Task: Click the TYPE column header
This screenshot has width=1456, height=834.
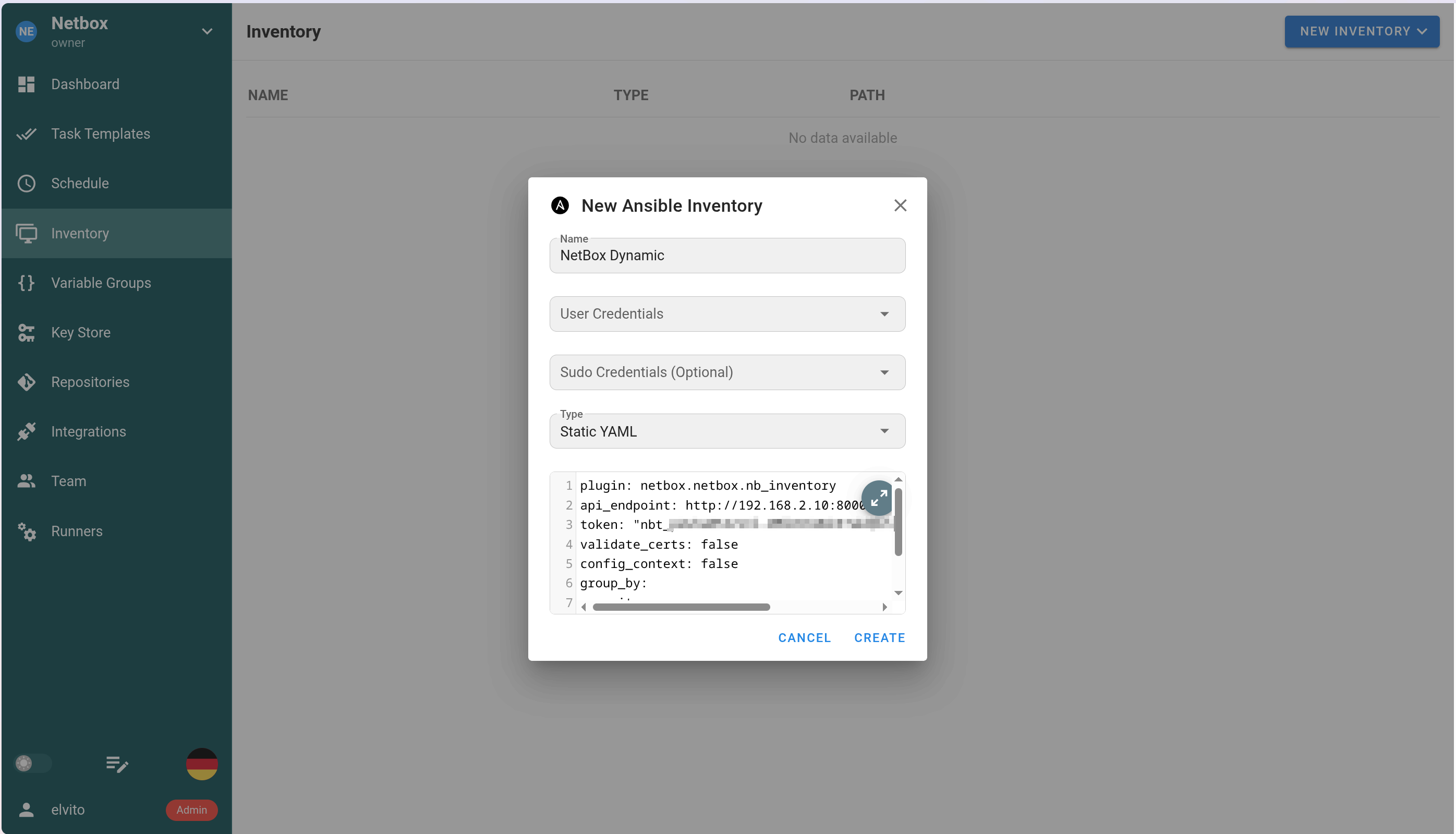Action: tap(631, 95)
